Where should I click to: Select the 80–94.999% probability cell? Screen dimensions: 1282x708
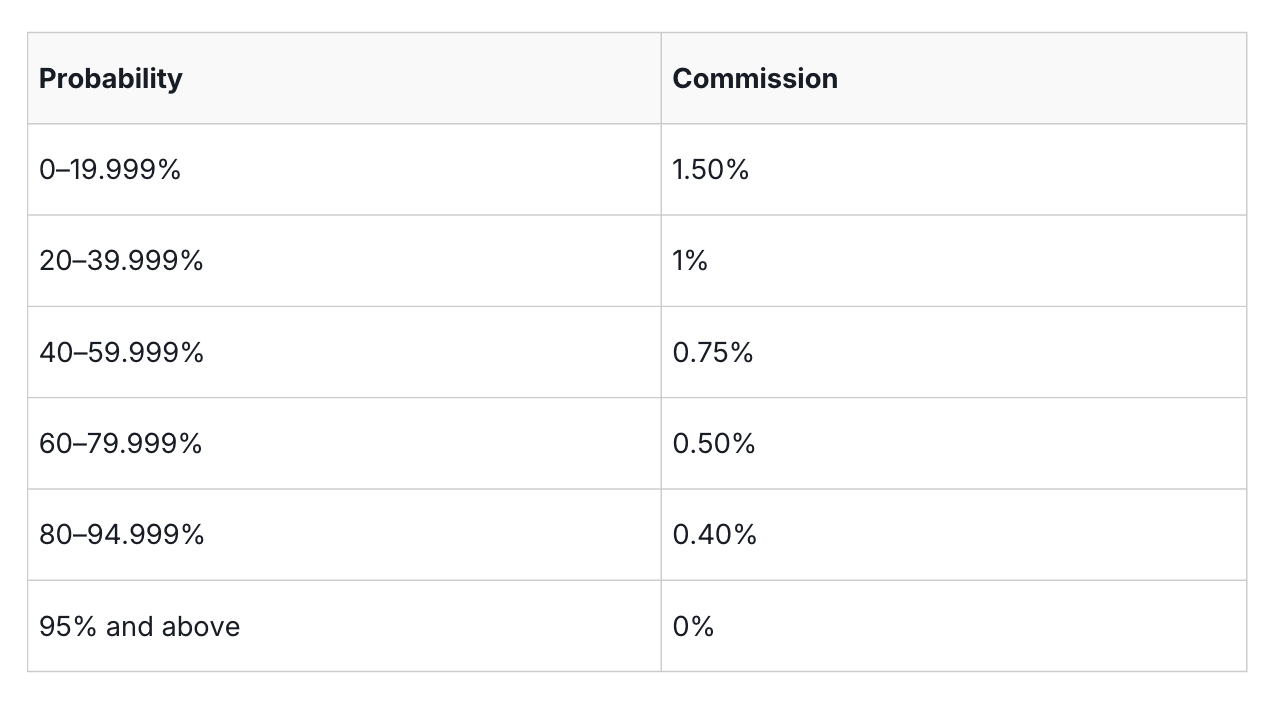click(x=121, y=535)
